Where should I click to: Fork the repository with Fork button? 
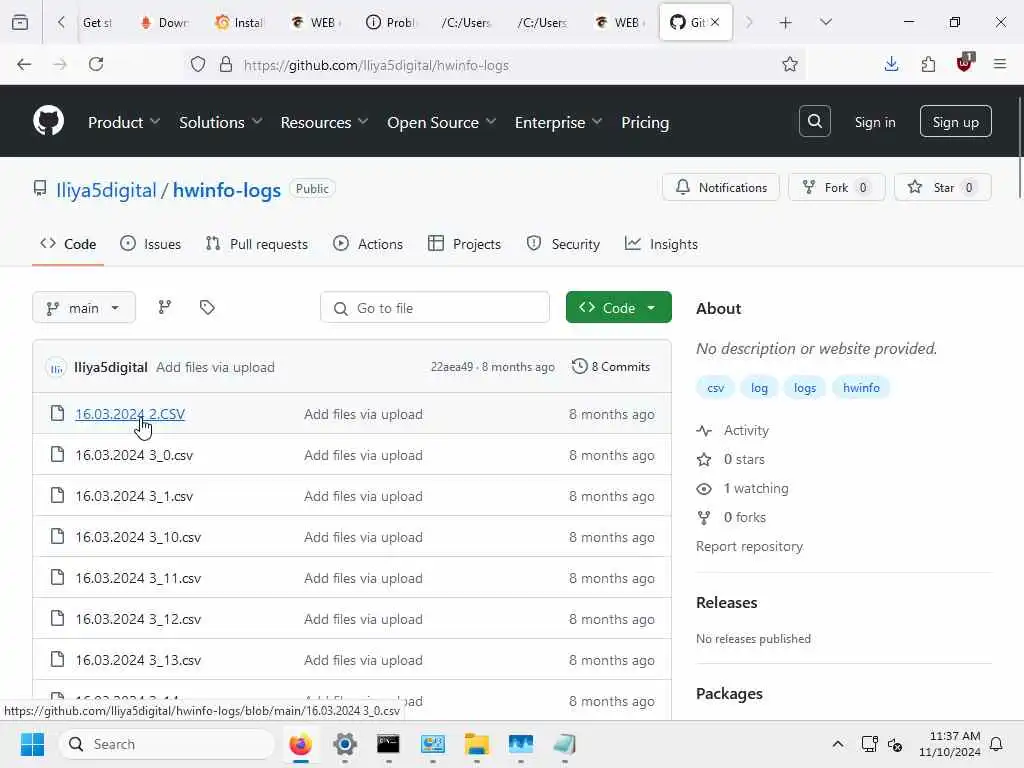click(x=837, y=187)
